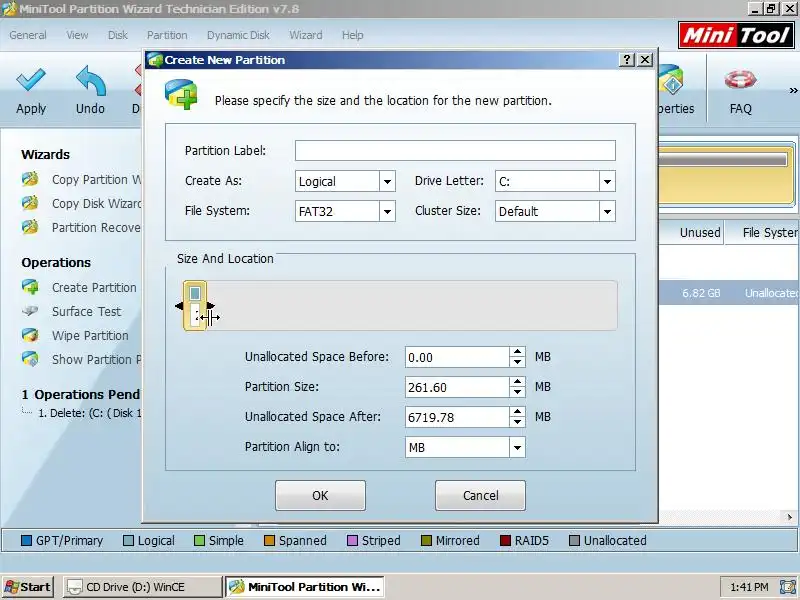
Task: Select the 6.82 GB Unallocated row
Action: pyautogui.click(x=729, y=293)
